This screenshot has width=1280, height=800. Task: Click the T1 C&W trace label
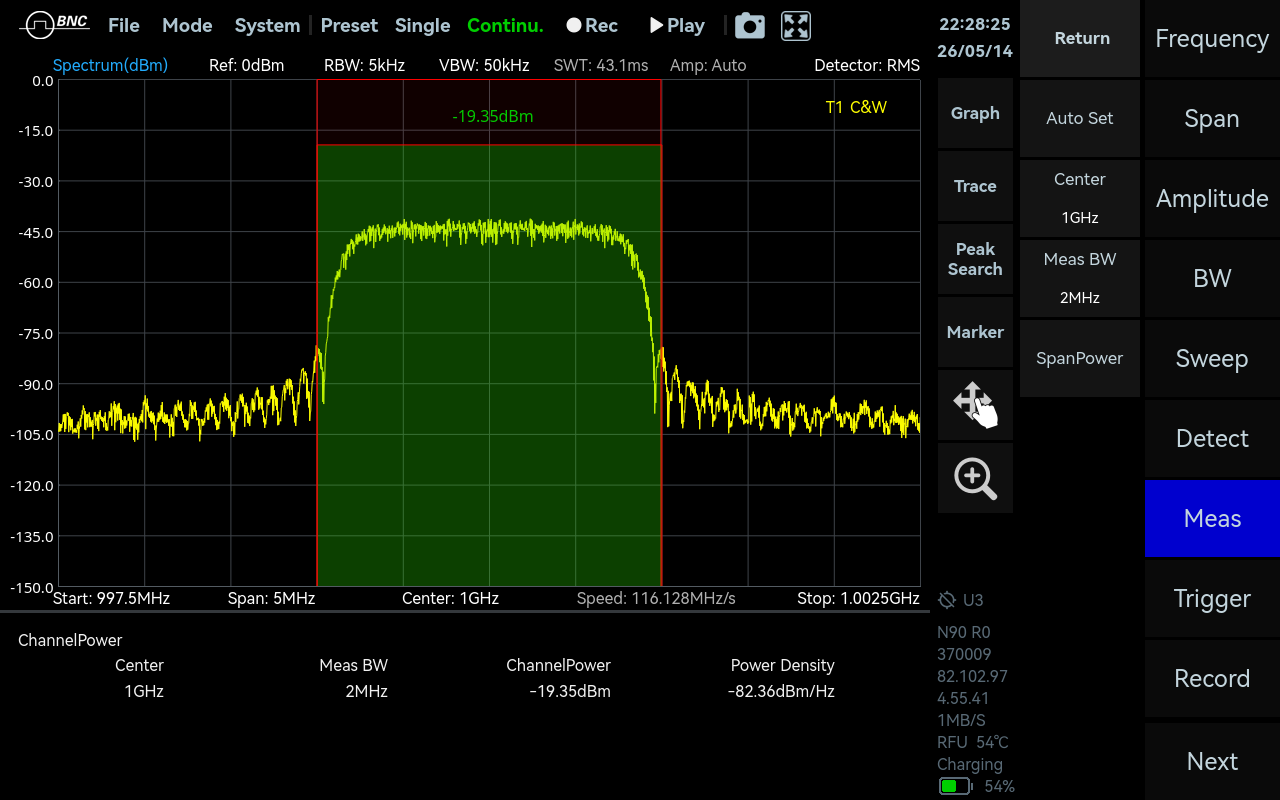[x=856, y=107]
